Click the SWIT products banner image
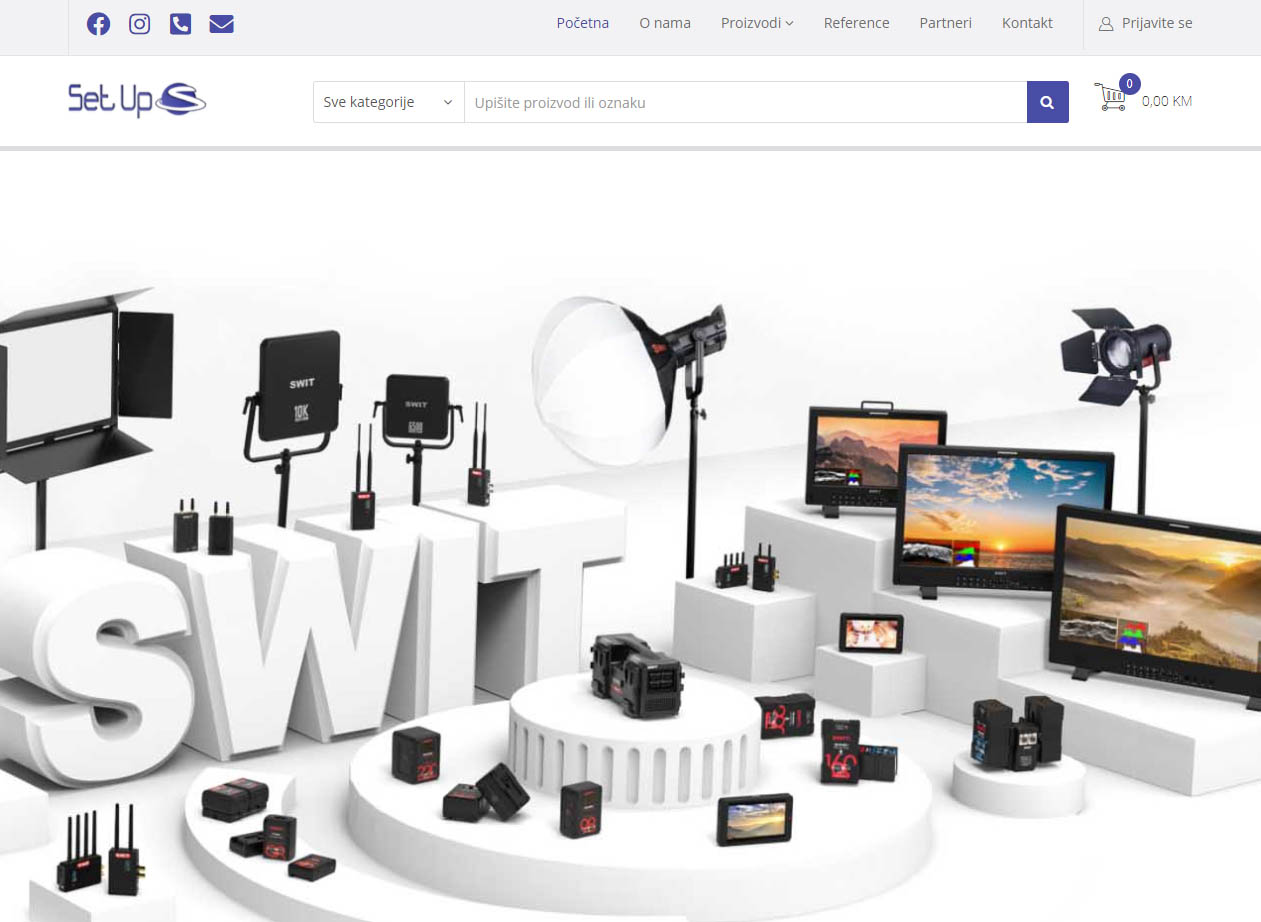1261x922 pixels. [x=630, y=537]
